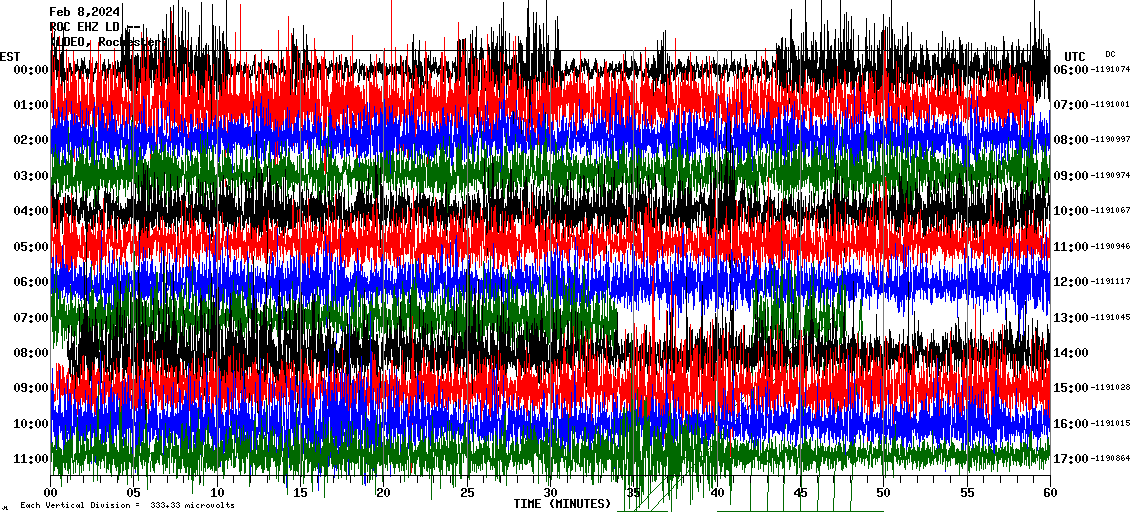1130x519 pixels.
Task: Click the 11:00 UTC time label
Action: click(x=1071, y=247)
